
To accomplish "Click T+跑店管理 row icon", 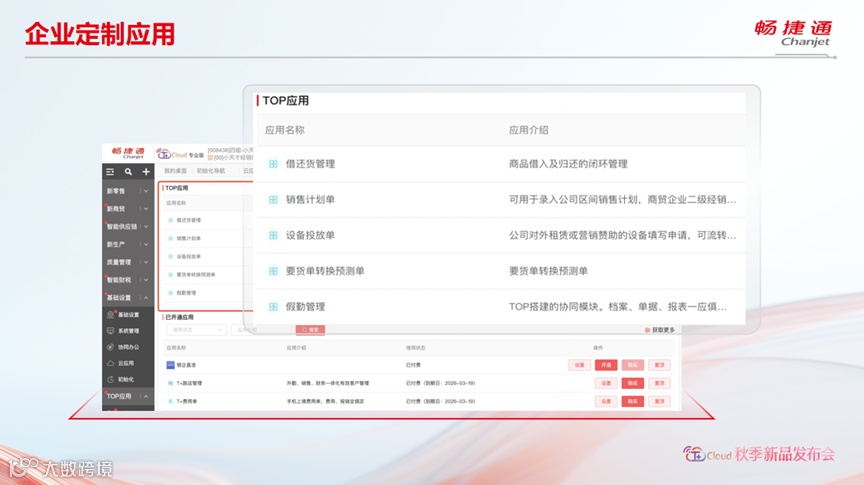I will click(x=170, y=383).
